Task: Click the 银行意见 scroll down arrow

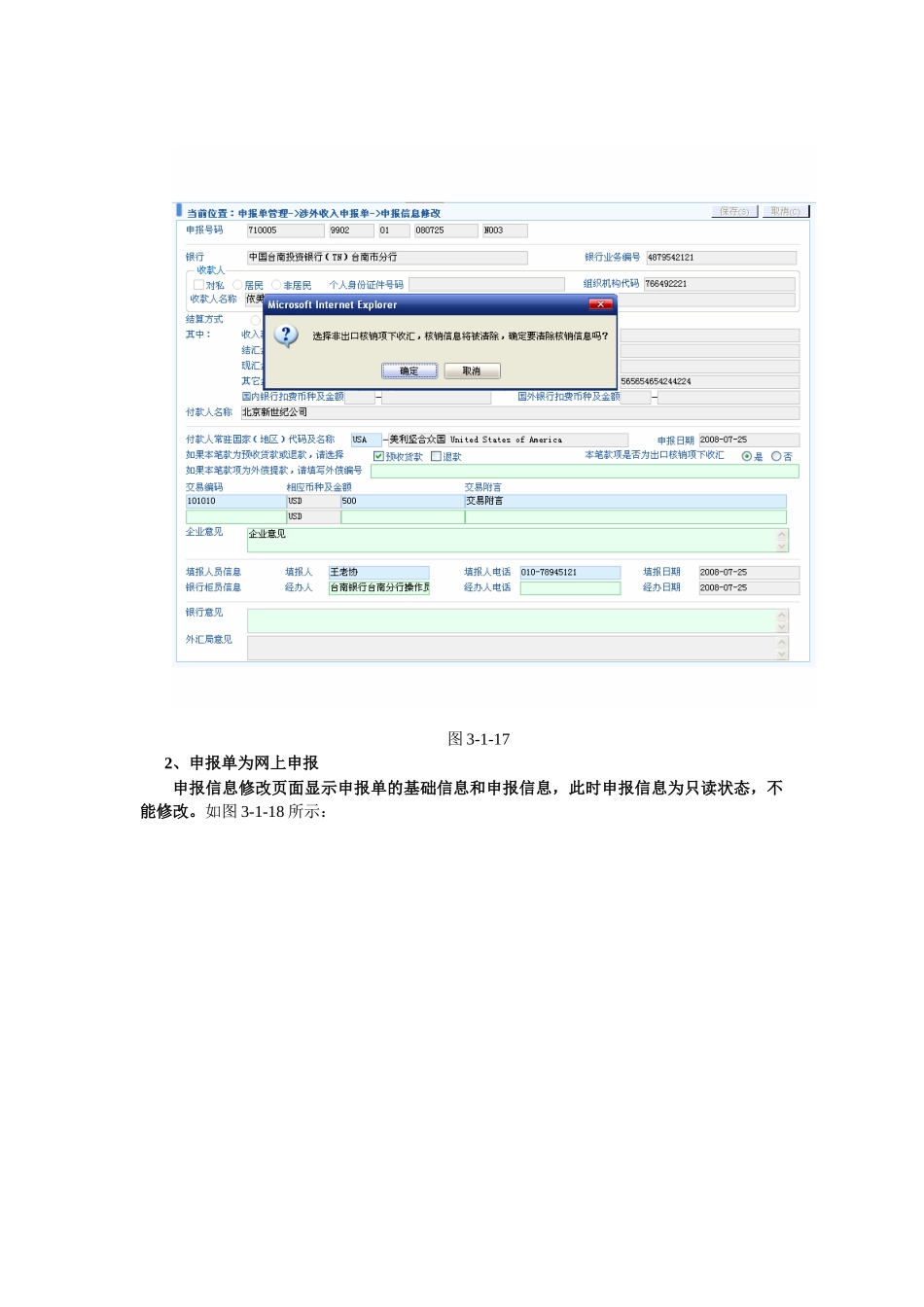Action: click(x=782, y=627)
